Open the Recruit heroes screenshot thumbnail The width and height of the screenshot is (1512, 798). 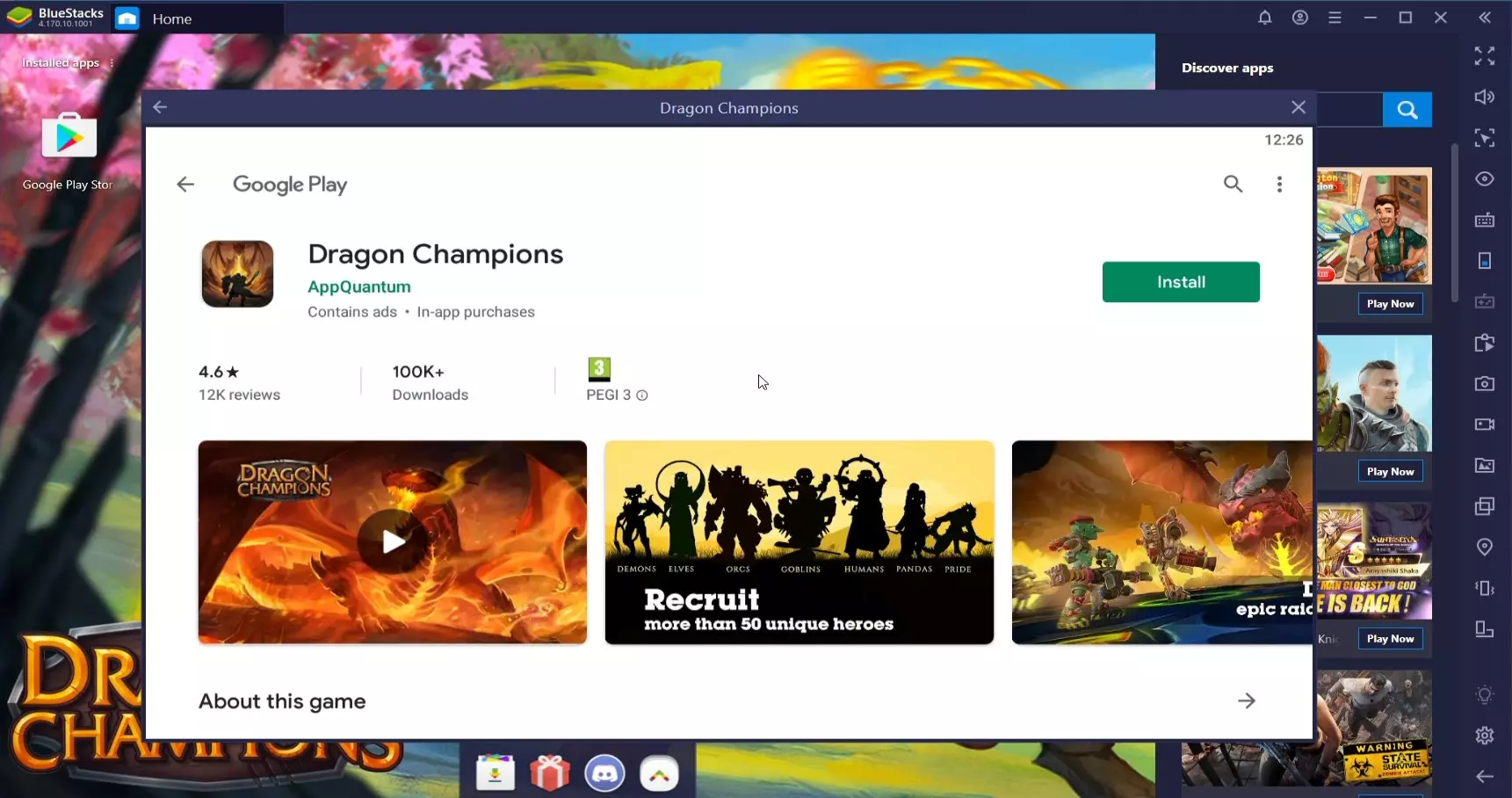pos(799,541)
